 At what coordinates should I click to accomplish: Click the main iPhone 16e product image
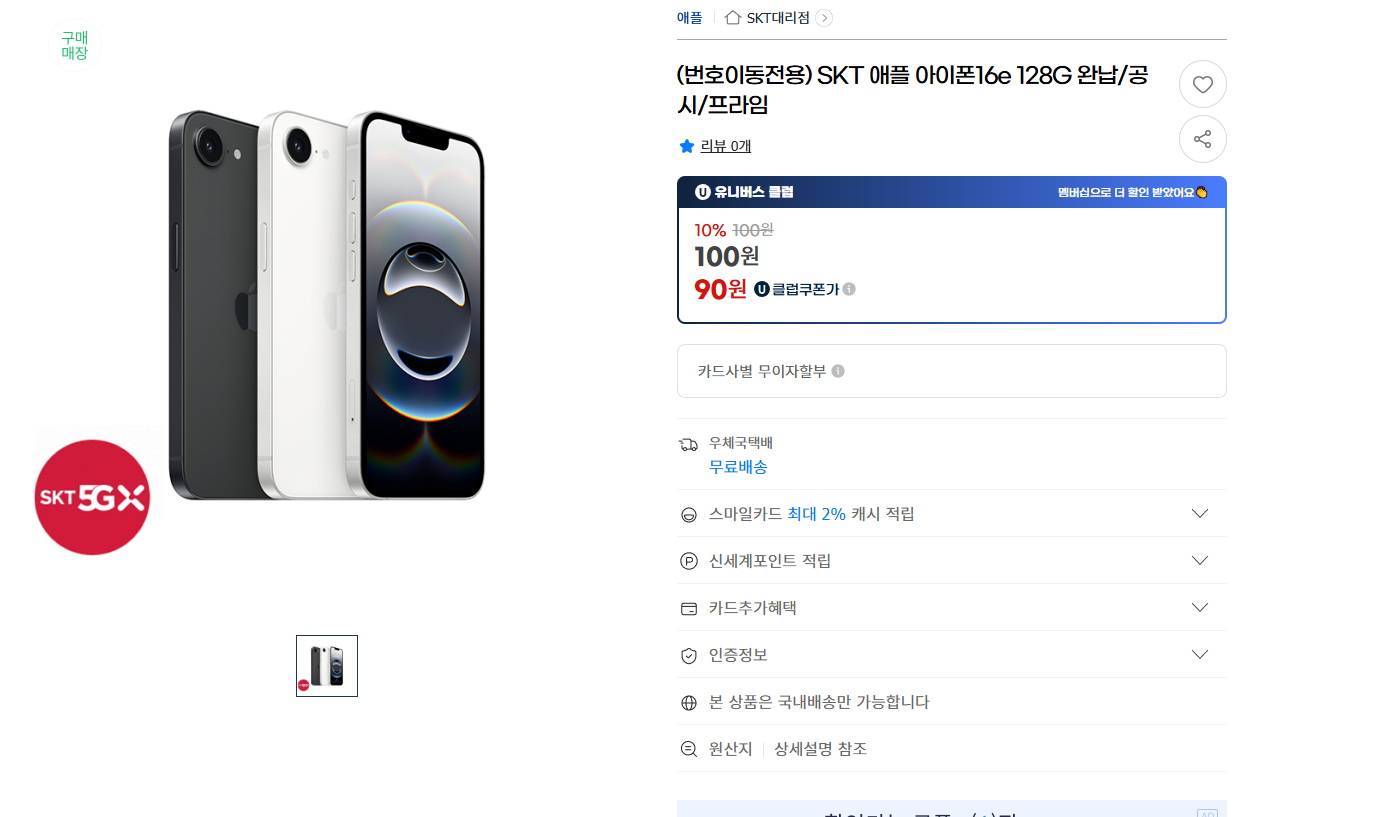[326, 305]
